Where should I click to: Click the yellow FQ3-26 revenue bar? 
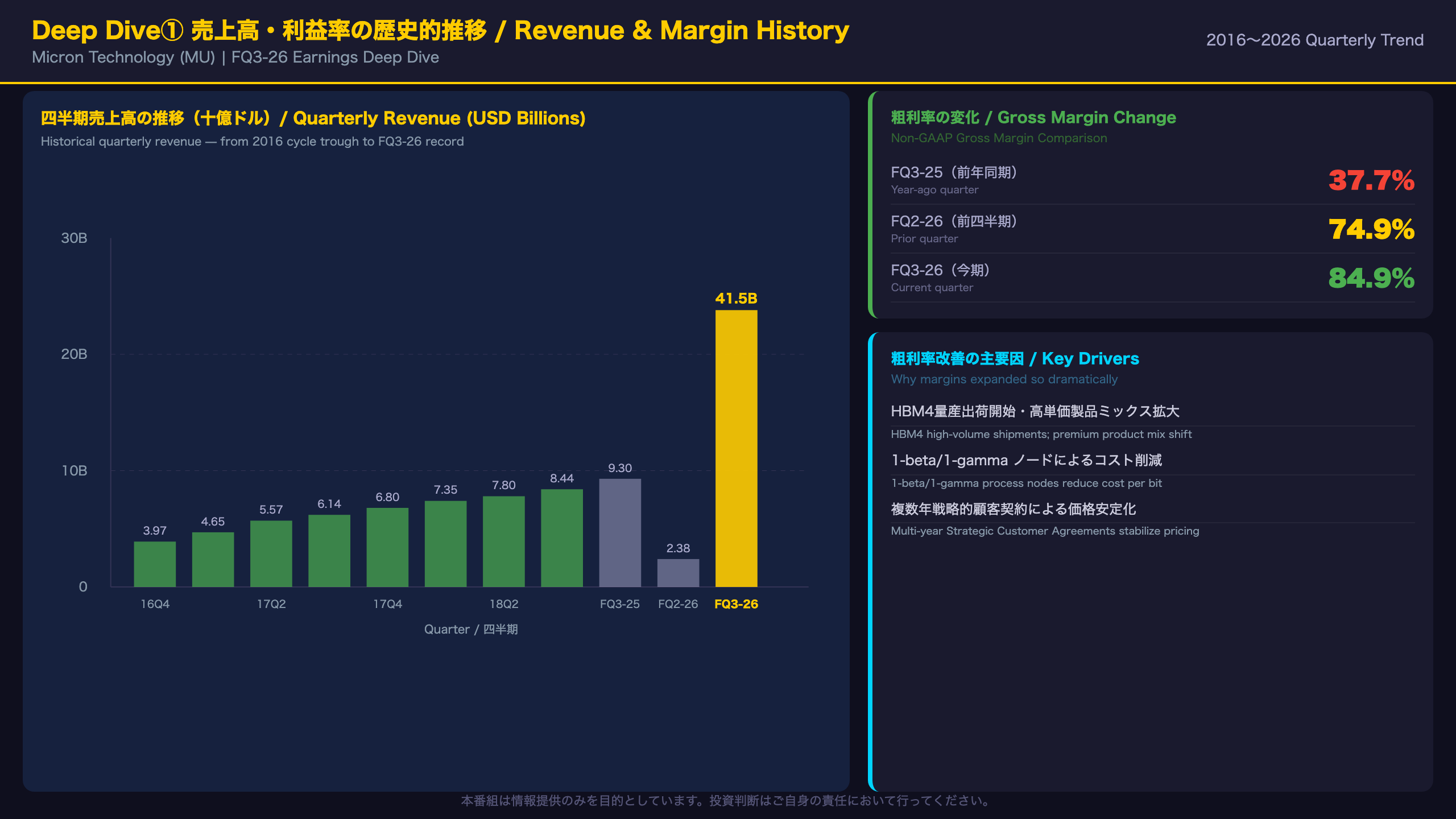[x=736, y=448]
